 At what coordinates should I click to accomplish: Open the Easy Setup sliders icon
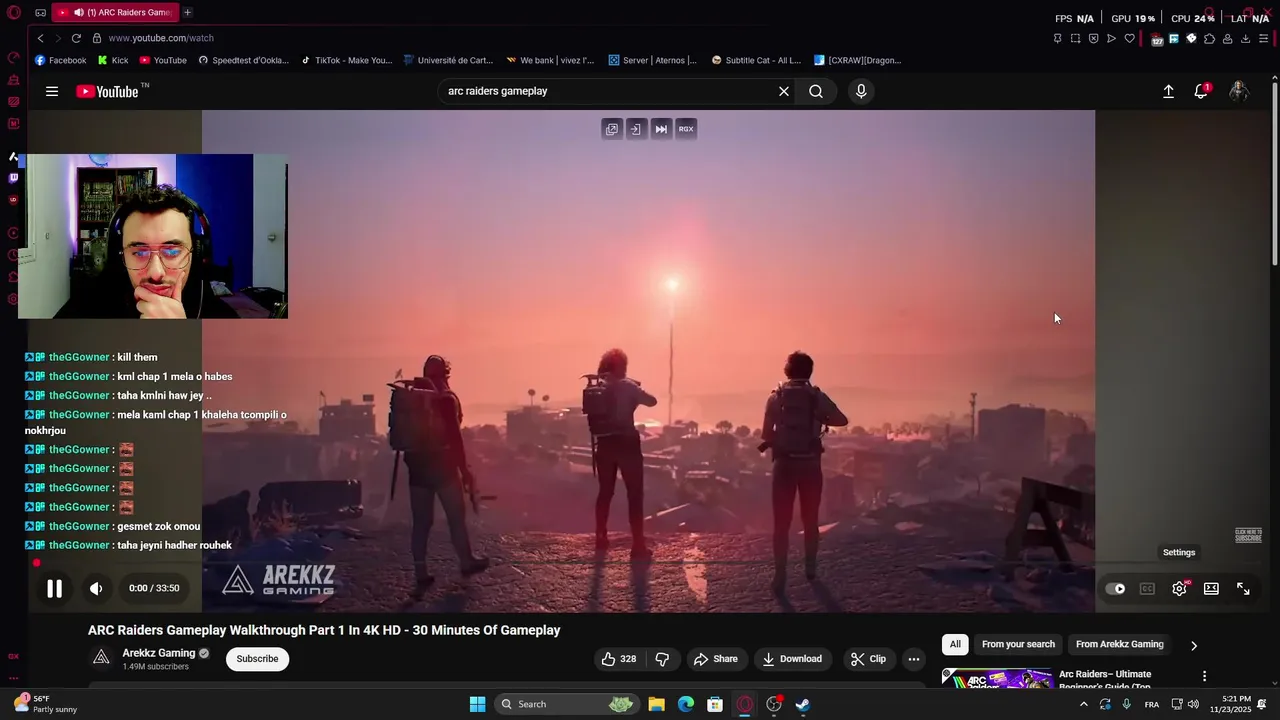coord(1264,38)
